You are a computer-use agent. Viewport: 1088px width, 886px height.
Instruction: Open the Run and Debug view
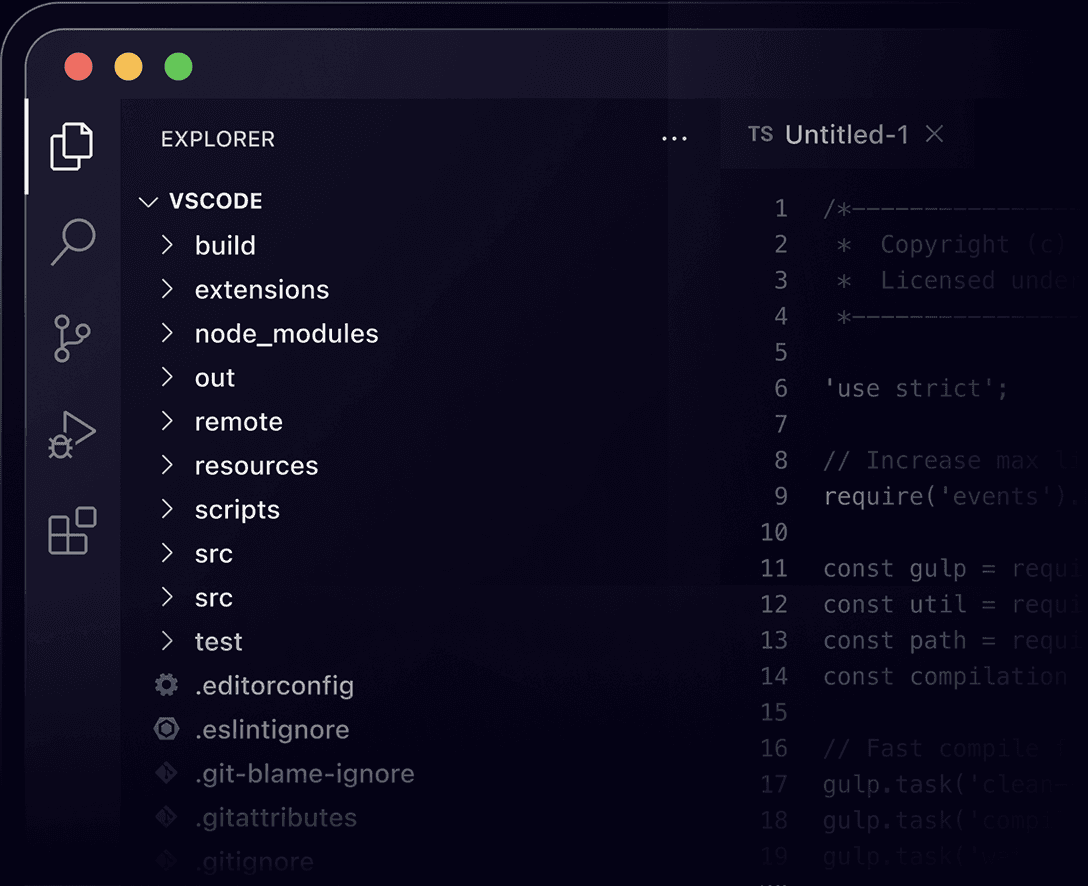72,435
